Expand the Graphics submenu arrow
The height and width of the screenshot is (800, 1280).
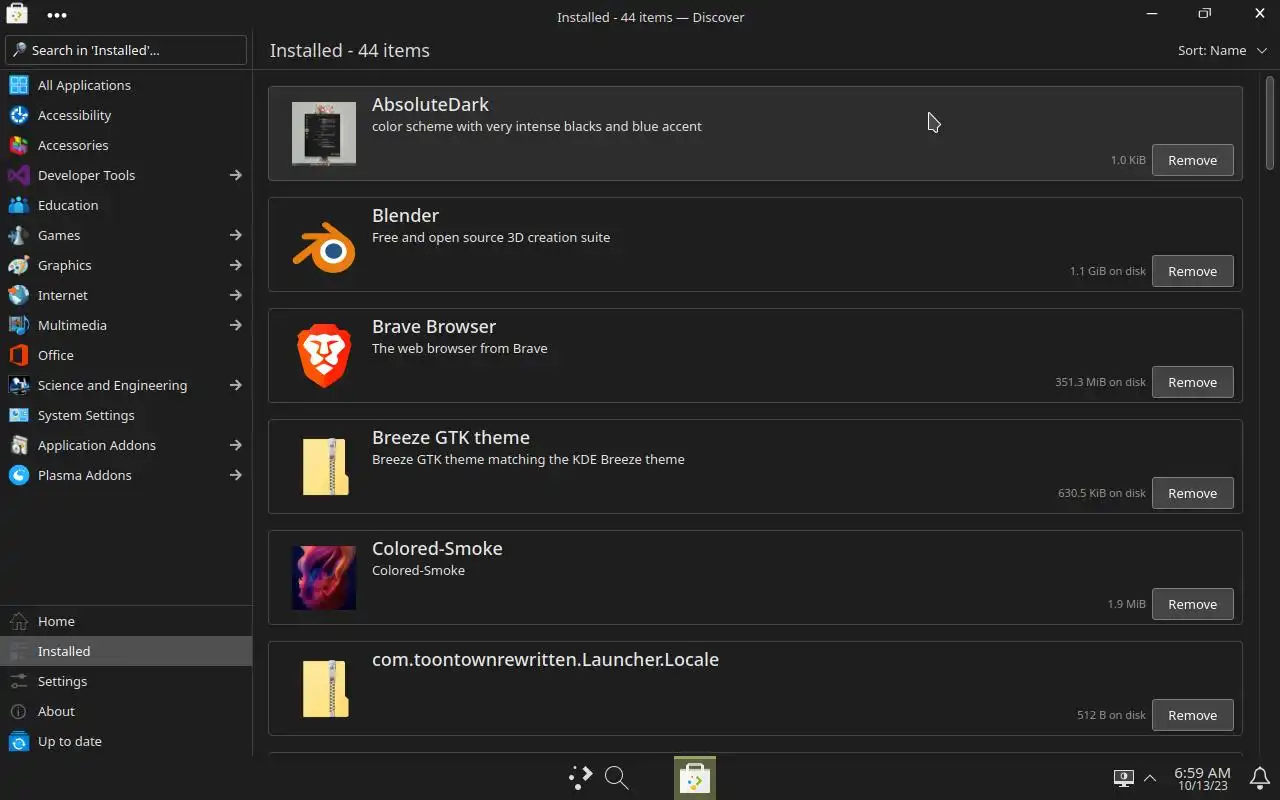tap(236, 265)
